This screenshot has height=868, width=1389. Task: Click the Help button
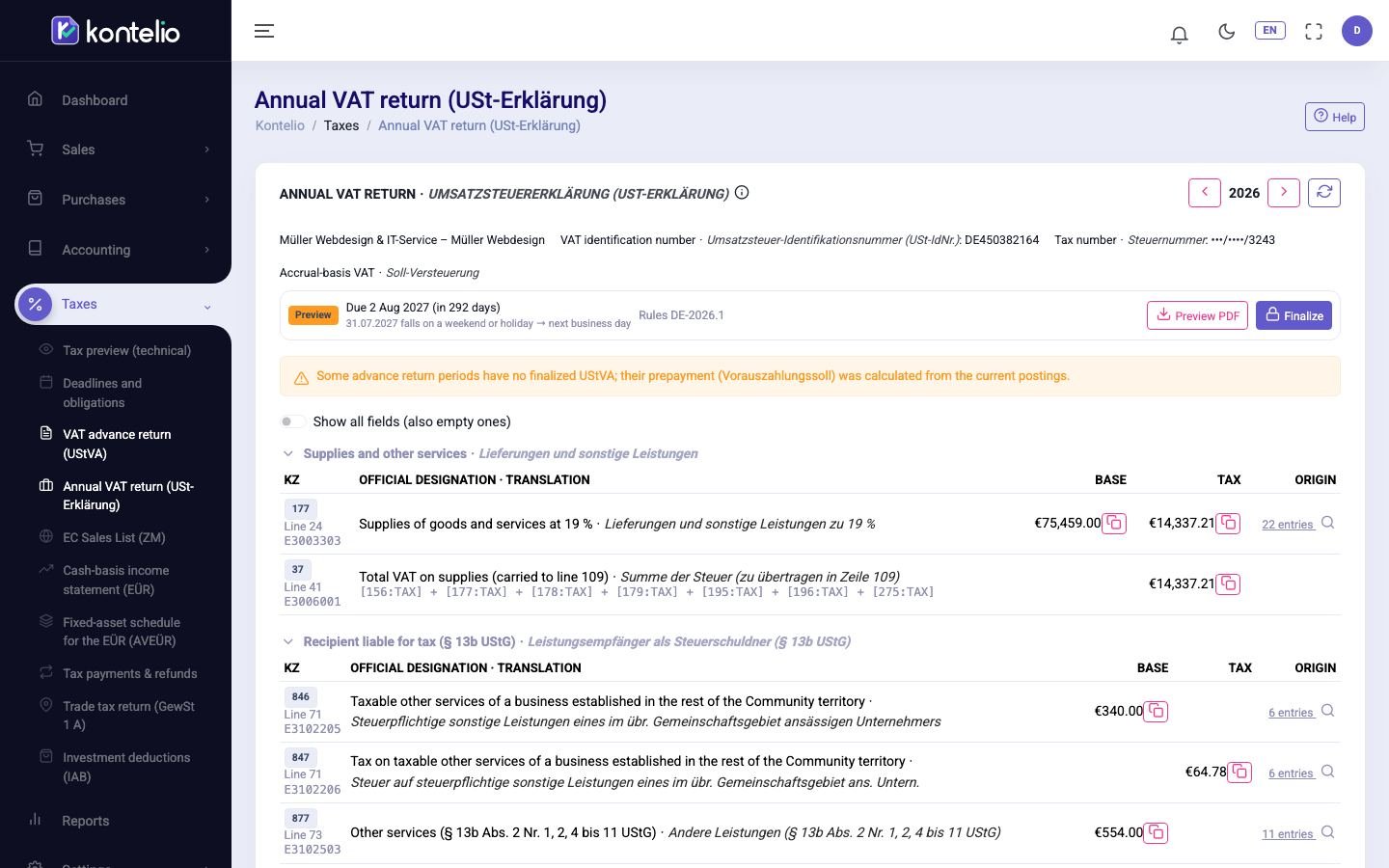(x=1335, y=117)
